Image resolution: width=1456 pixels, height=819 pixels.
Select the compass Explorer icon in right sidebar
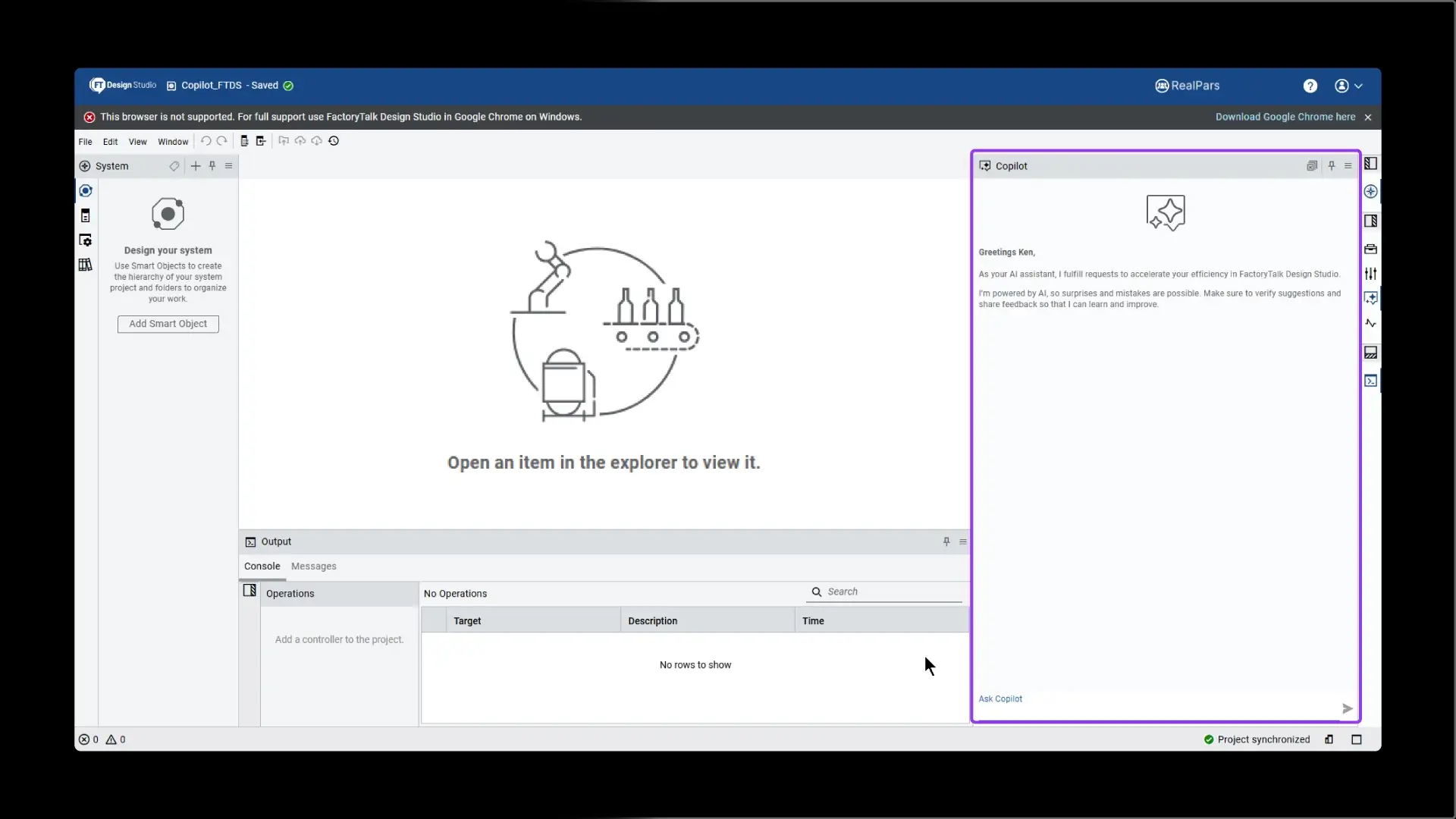coord(1371,191)
